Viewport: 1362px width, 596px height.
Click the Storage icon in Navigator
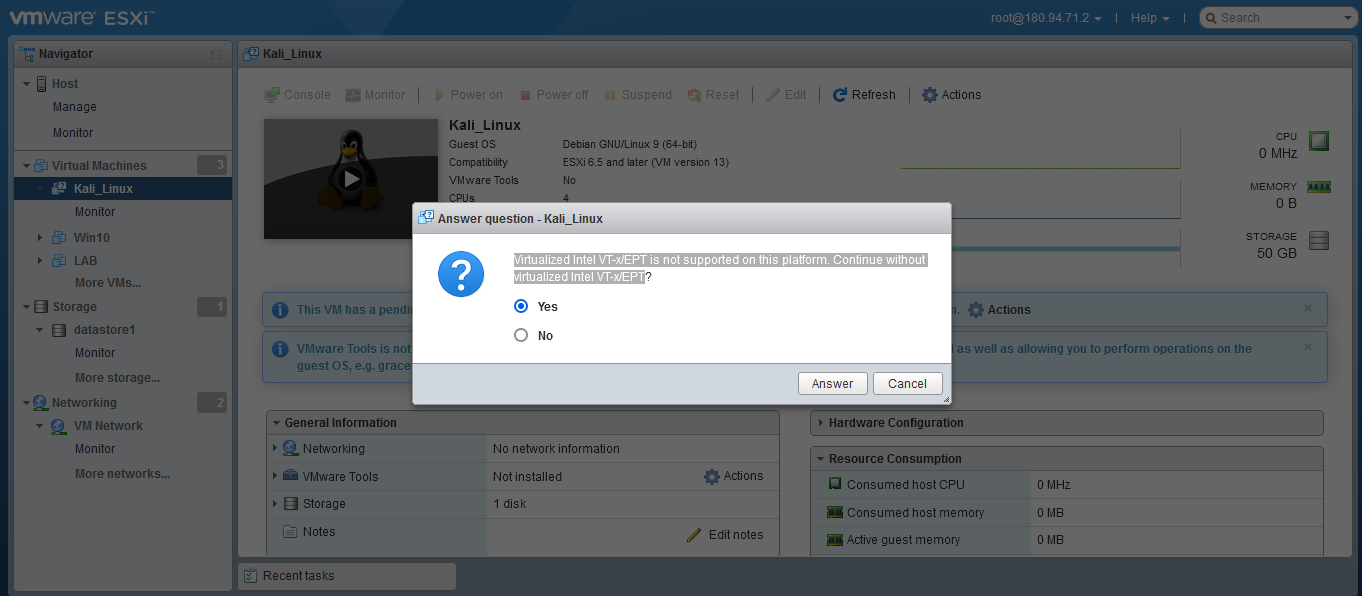(41, 307)
